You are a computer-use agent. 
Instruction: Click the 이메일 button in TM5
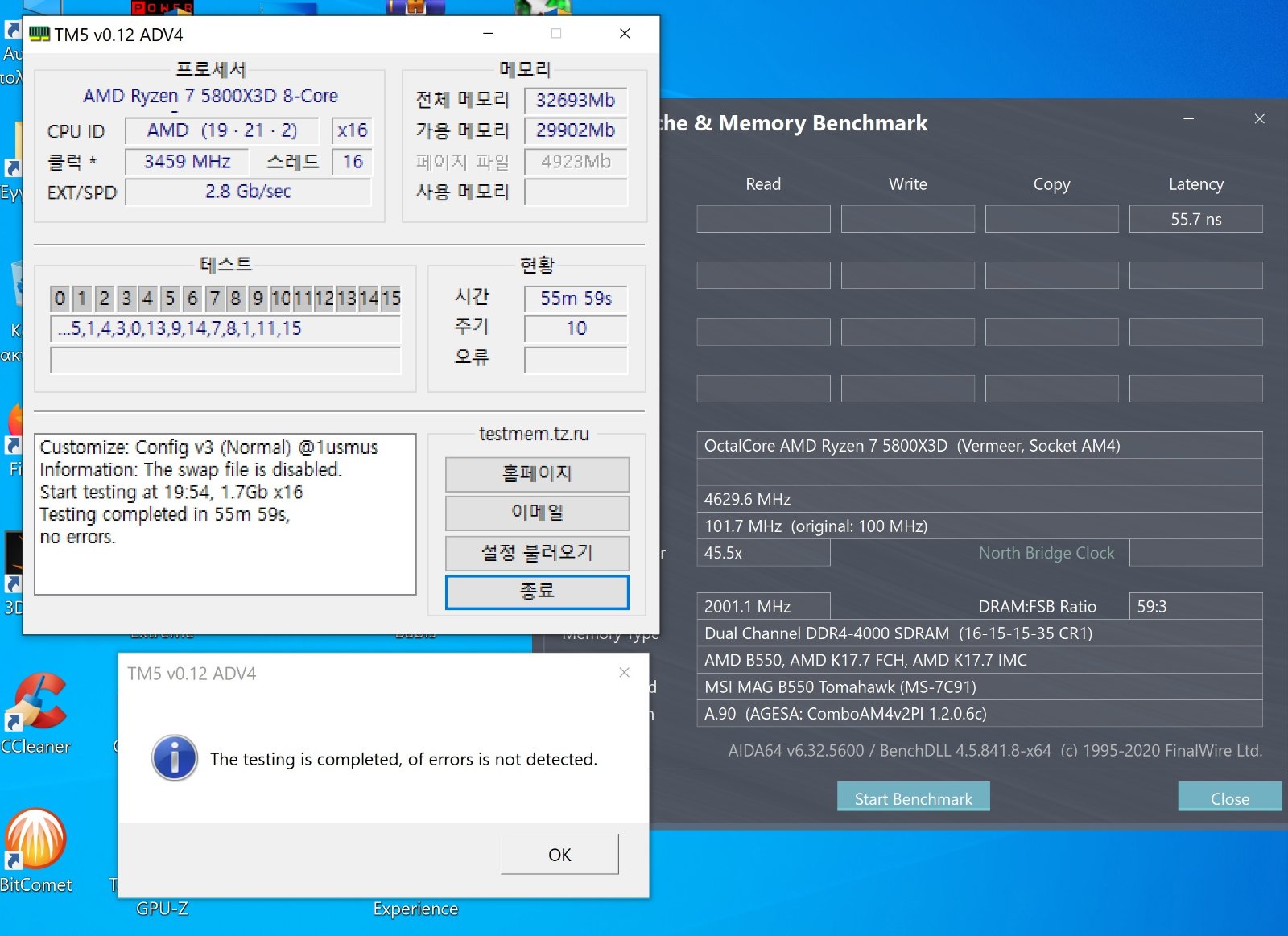[537, 513]
